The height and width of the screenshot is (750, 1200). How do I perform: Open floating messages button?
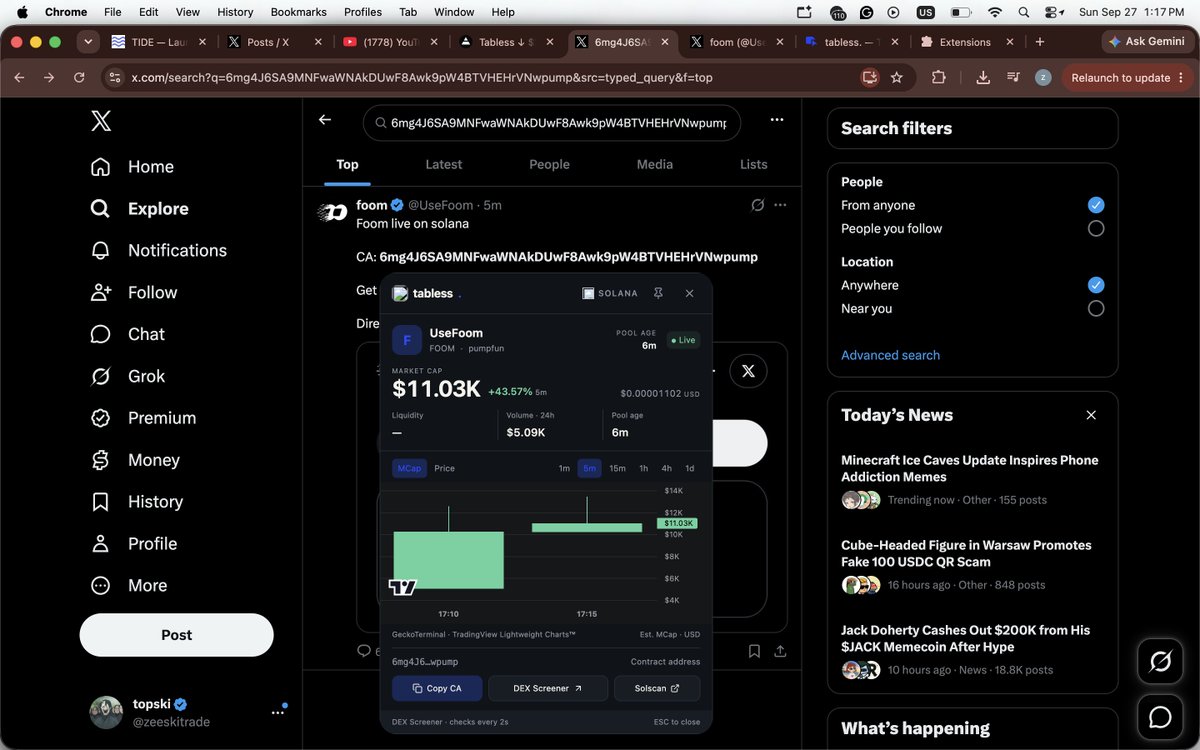[1161, 717]
